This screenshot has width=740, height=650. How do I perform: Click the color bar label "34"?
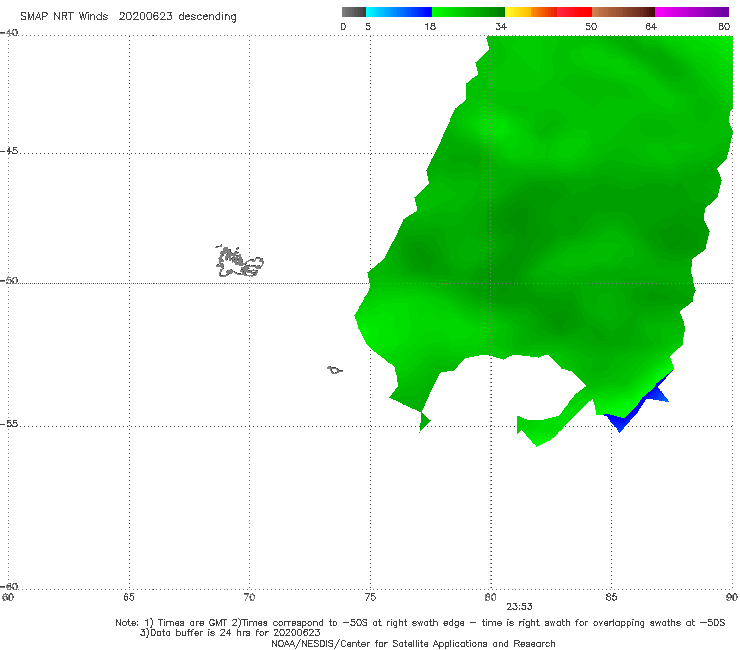pyautogui.click(x=501, y=26)
